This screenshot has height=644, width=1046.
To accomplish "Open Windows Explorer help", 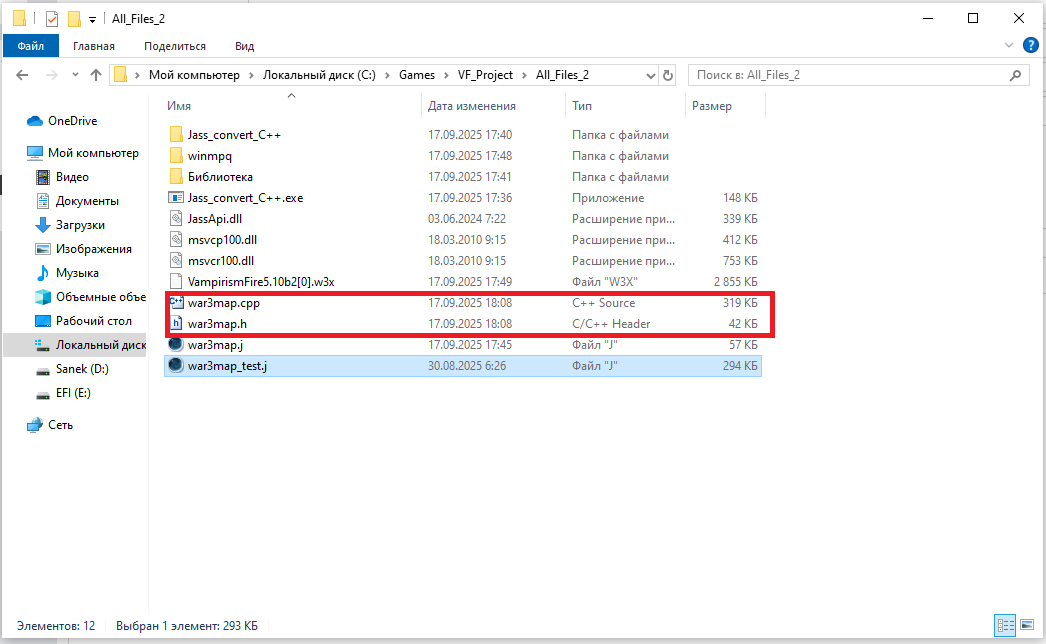I will [1031, 45].
